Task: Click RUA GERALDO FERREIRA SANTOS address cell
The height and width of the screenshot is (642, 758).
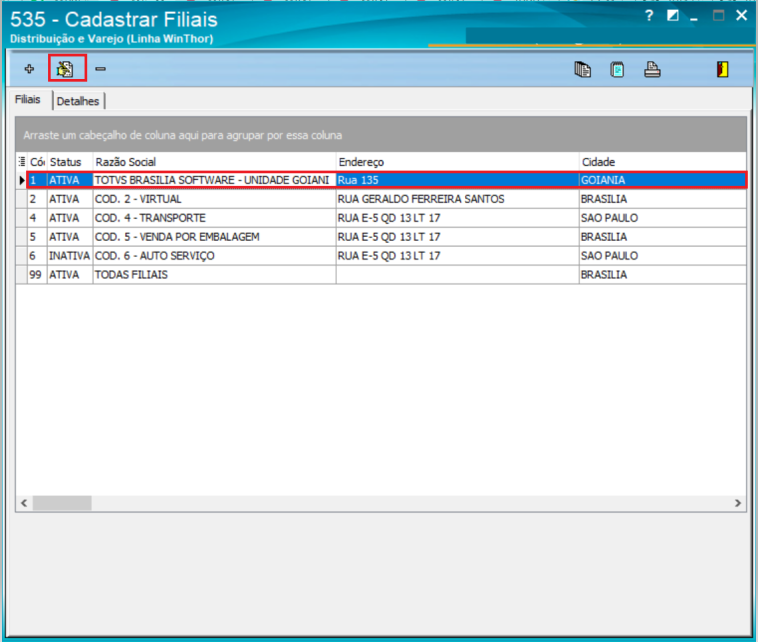Action: tap(457, 199)
